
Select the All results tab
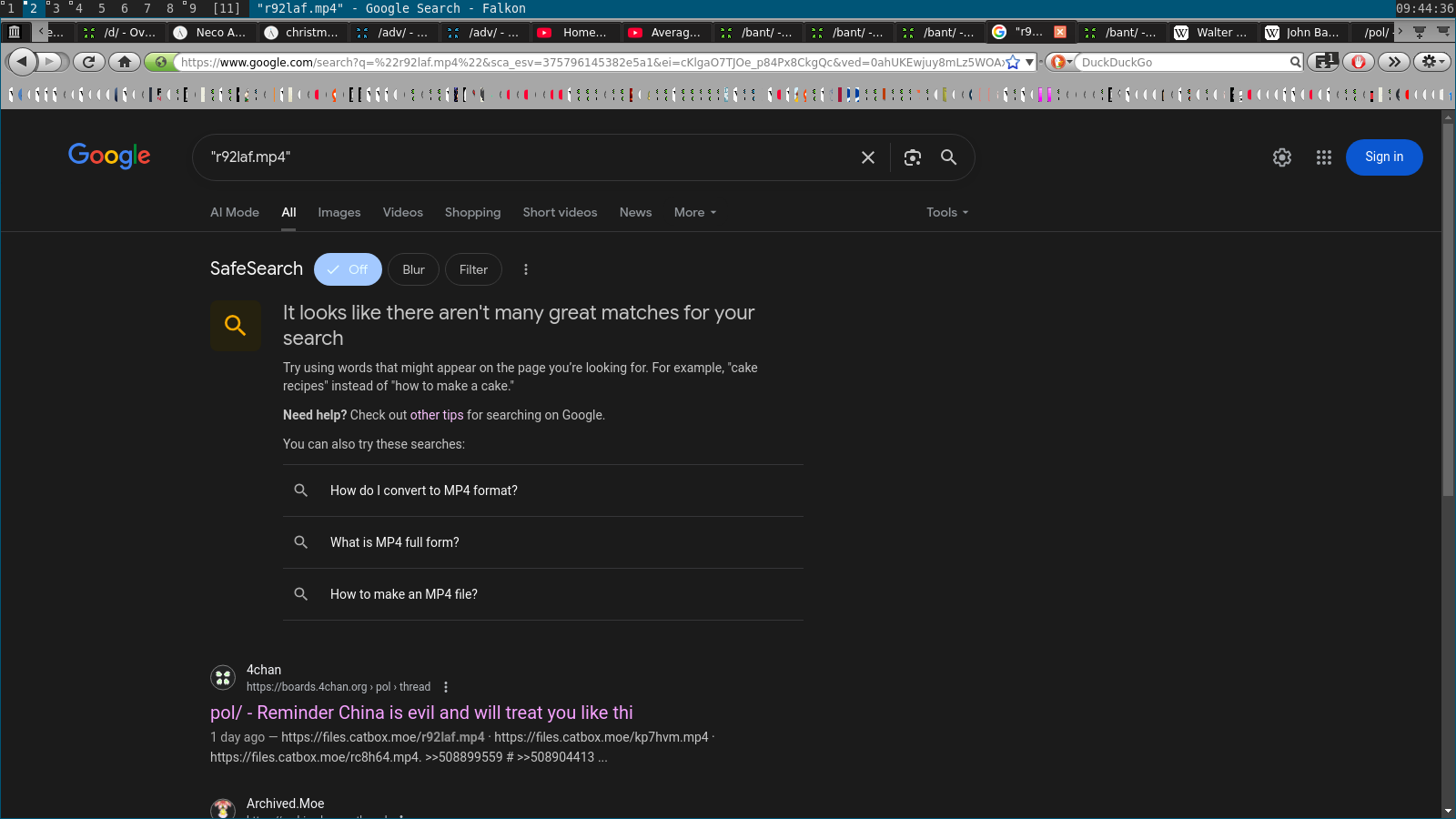click(288, 212)
